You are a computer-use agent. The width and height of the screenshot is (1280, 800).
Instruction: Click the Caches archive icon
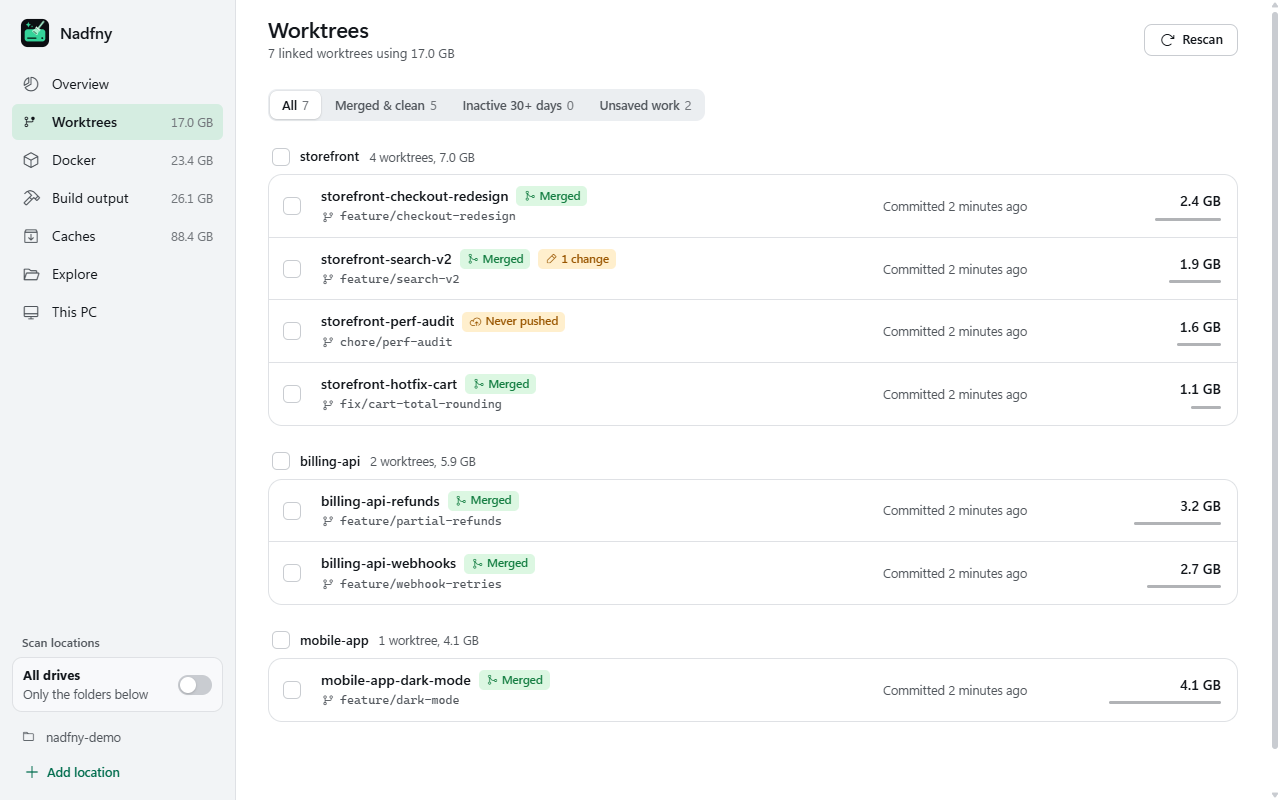tap(31, 236)
